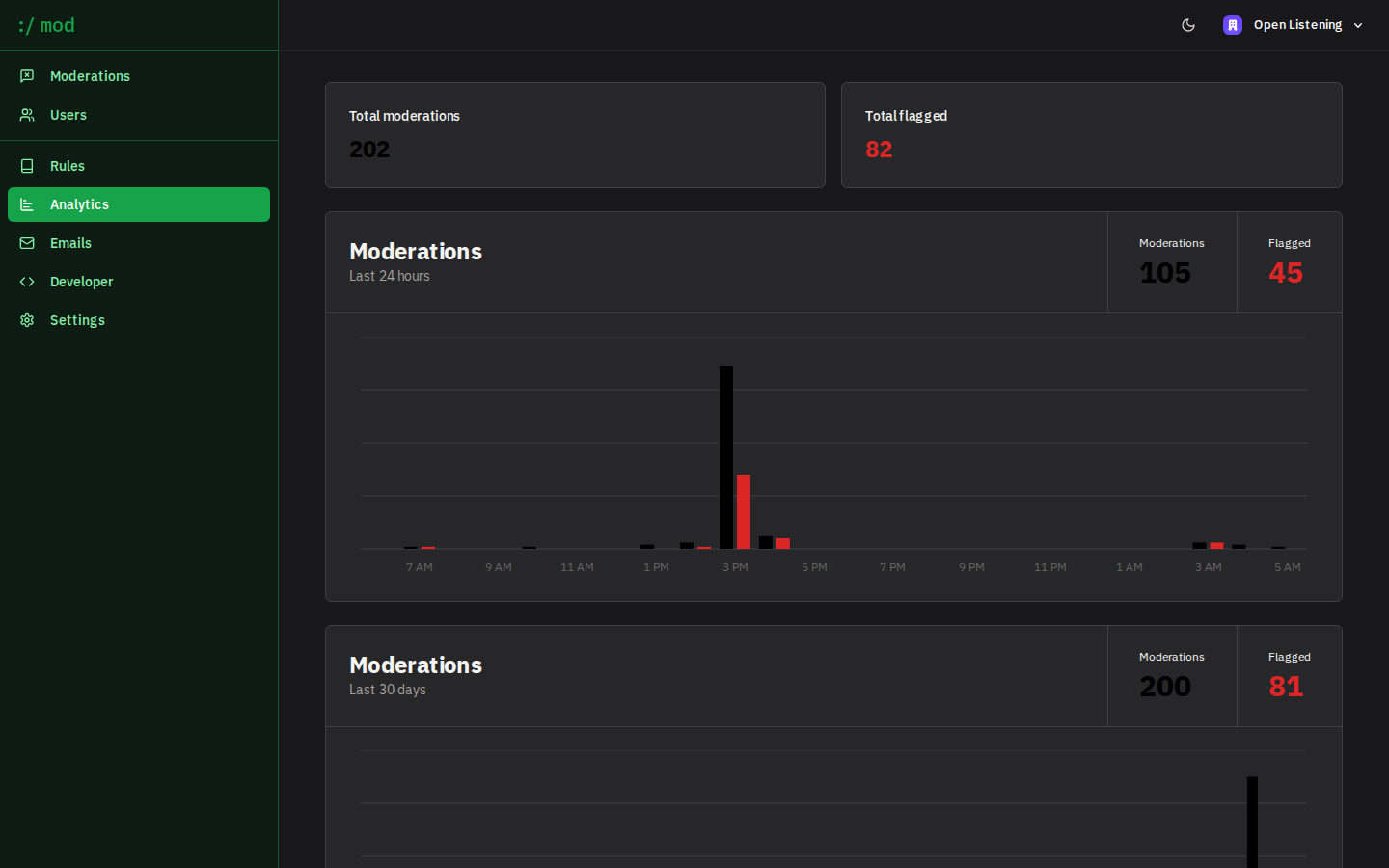Click the 81 Flagged count for 30 days
1389x868 pixels.
pyautogui.click(x=1286, y=687)
